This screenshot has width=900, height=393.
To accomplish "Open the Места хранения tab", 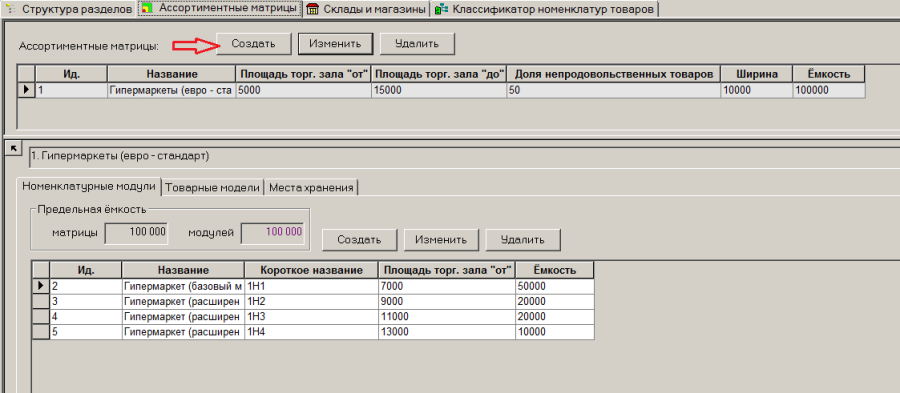I will (311, 187).
